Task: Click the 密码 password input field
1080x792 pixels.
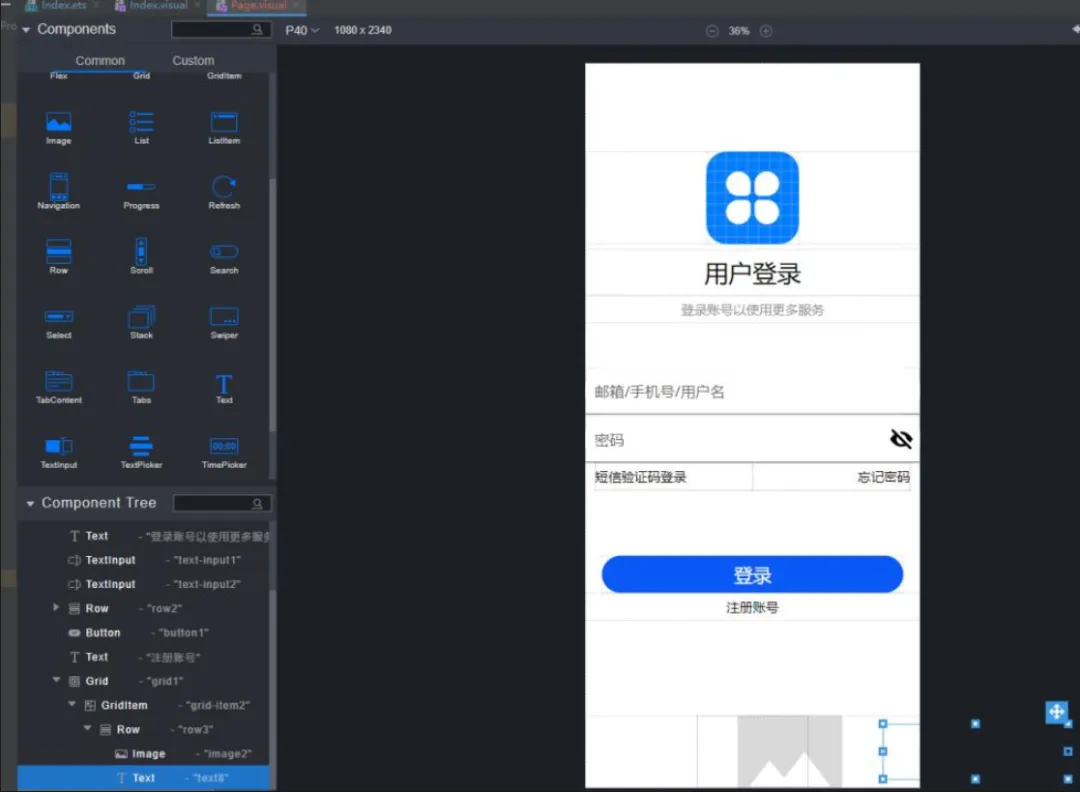Action: point(752,439)
